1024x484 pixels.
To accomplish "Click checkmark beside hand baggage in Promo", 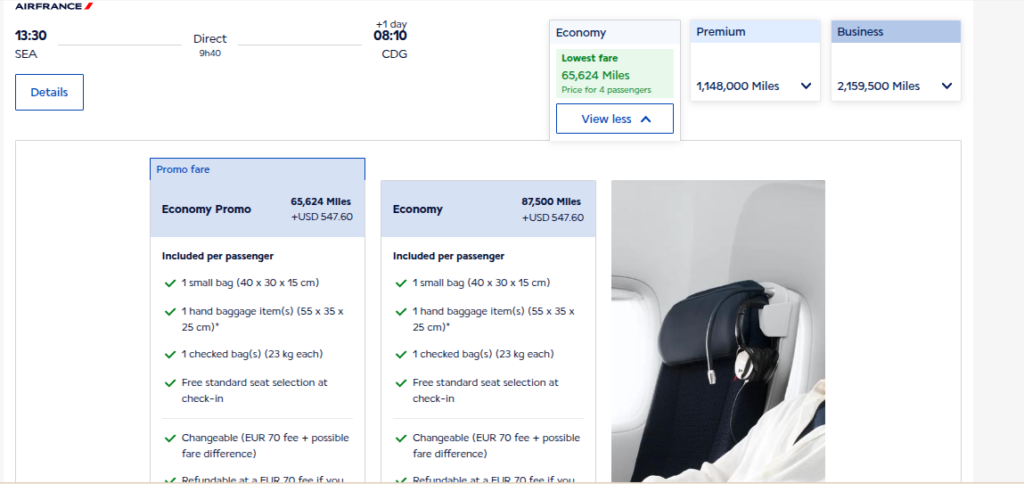I will click(171, 312).
